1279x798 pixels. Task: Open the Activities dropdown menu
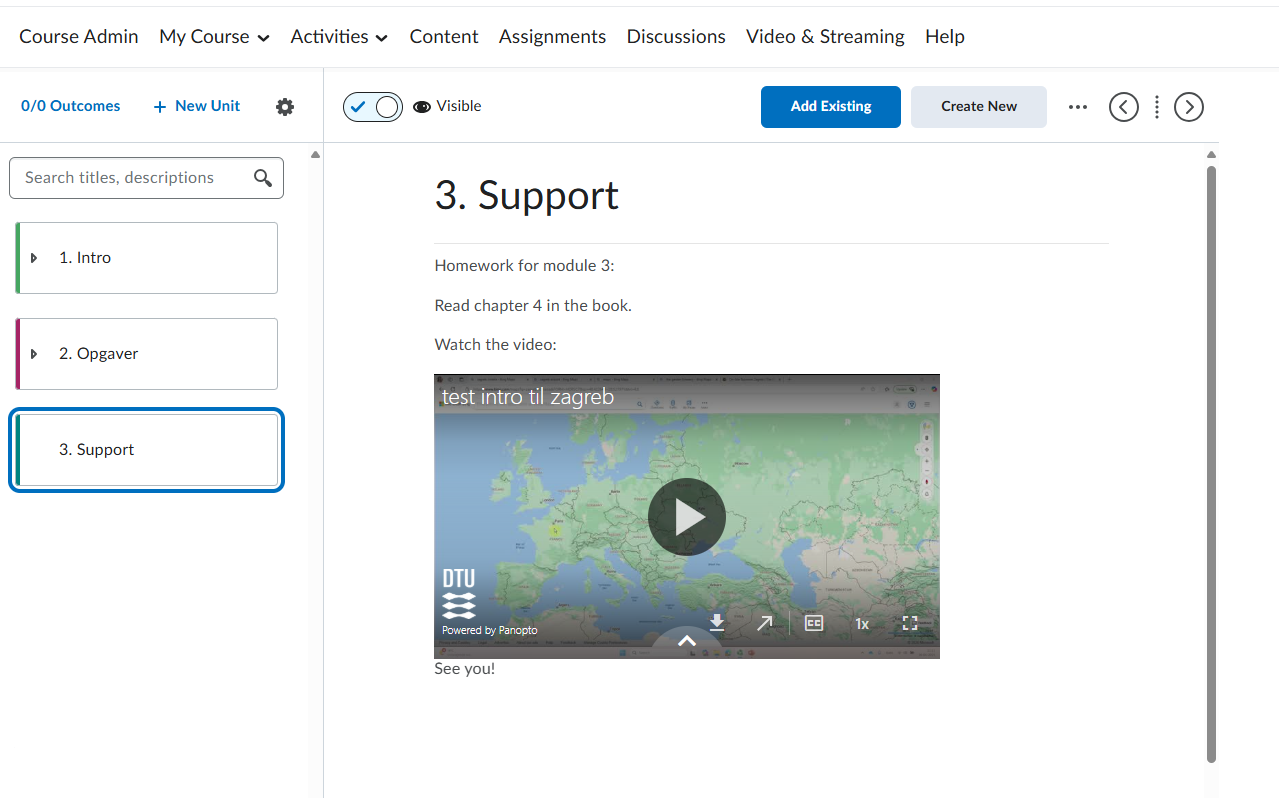click(x=339, y=37)
